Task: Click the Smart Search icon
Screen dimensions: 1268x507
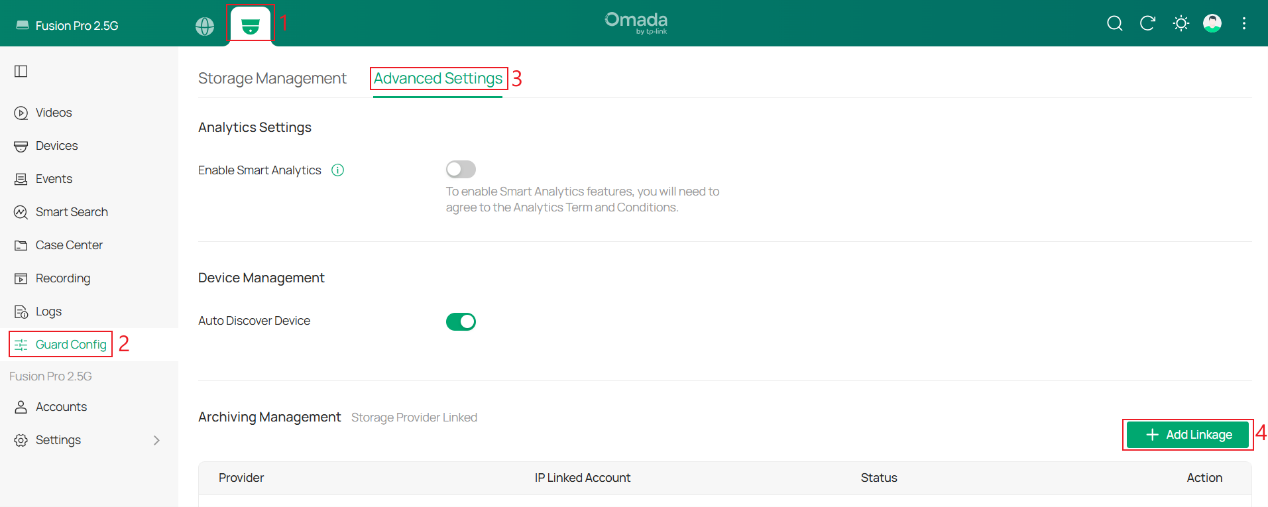Action: point(21,212)
